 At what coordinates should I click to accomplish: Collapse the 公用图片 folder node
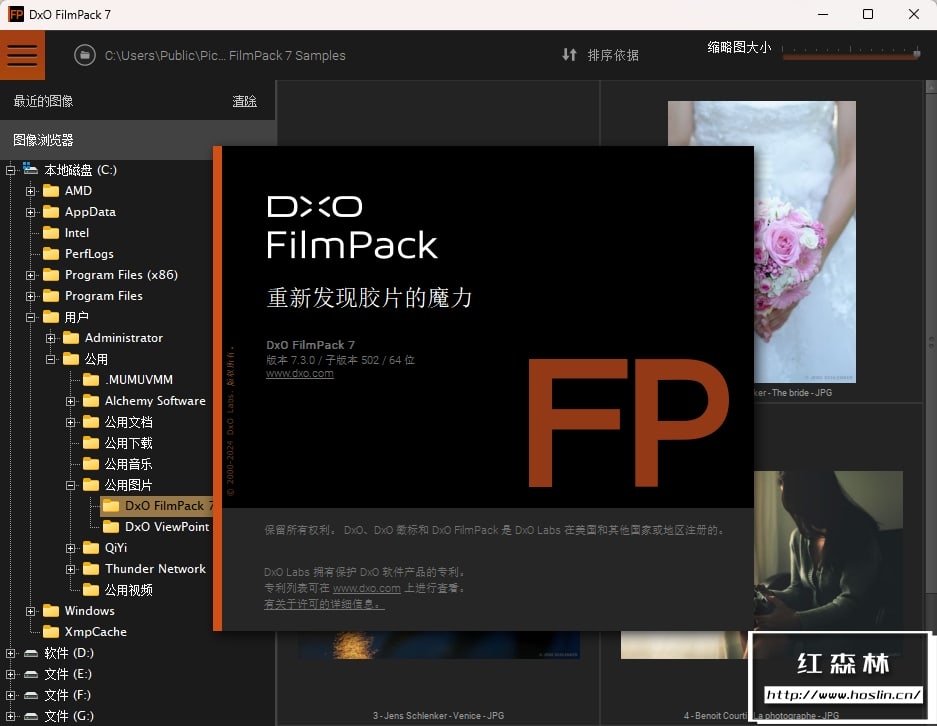coord(71,485)
